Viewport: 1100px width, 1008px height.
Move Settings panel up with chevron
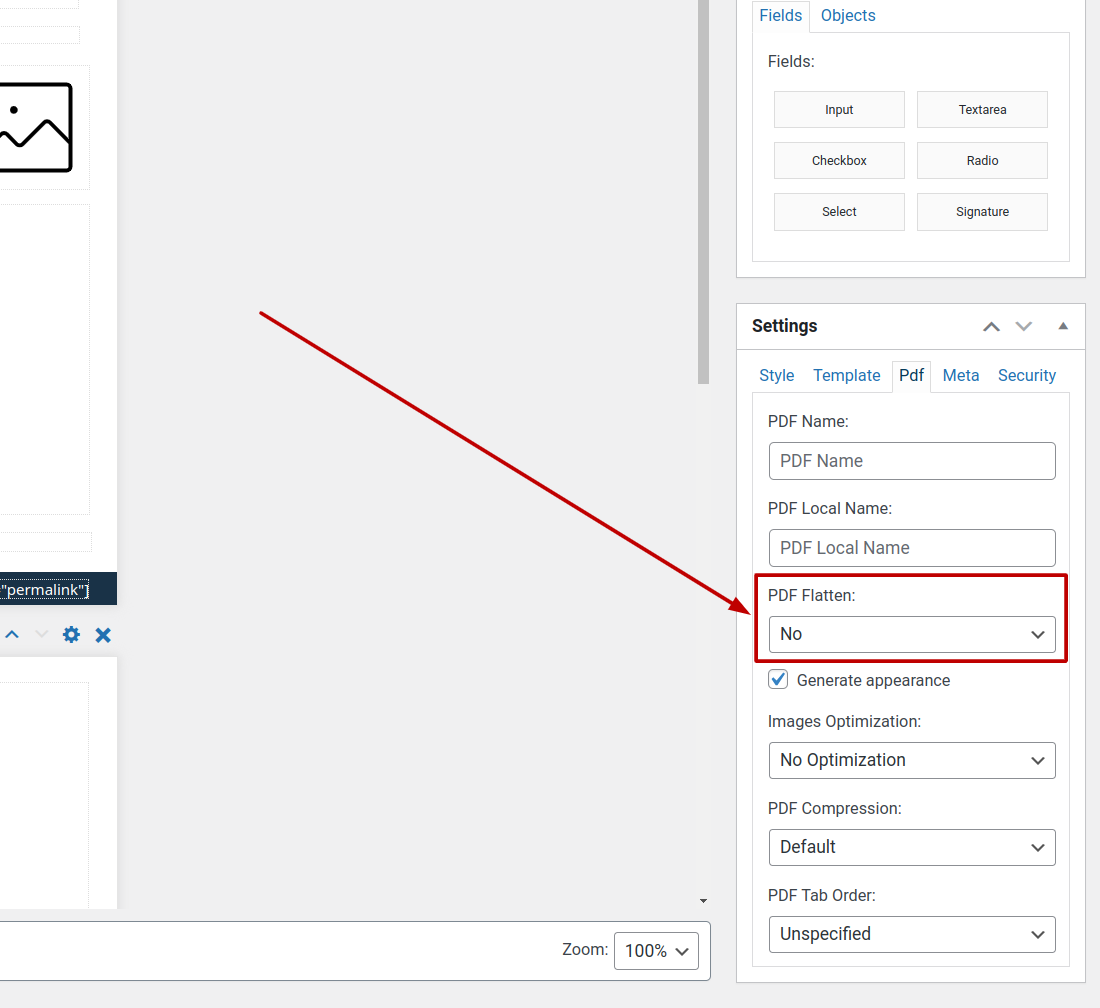click(991, 326)
